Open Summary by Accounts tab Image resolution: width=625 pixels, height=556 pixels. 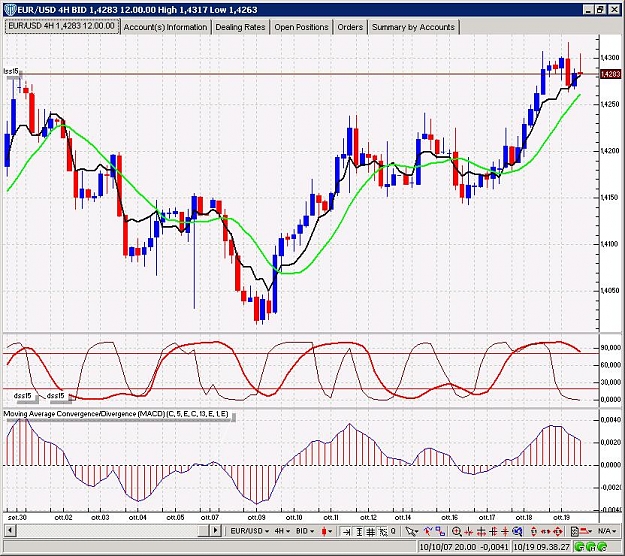pyautogui.click(x=413, y=27)
